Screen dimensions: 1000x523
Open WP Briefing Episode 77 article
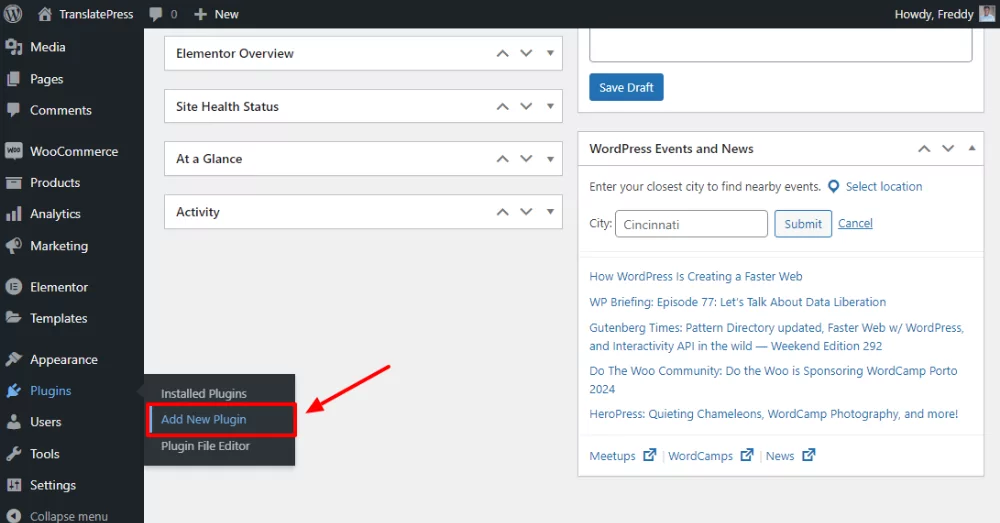pos(737,302)
